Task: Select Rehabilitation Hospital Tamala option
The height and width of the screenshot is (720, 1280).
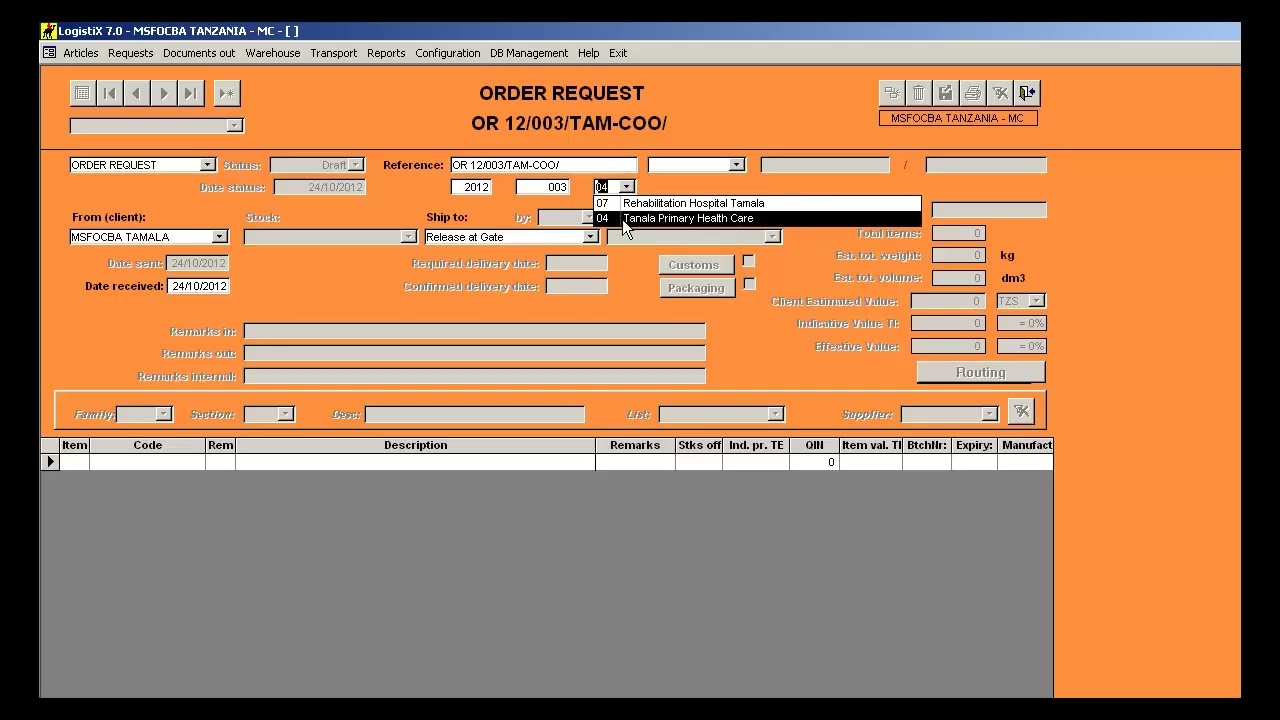Action: [x=757, y=203]
